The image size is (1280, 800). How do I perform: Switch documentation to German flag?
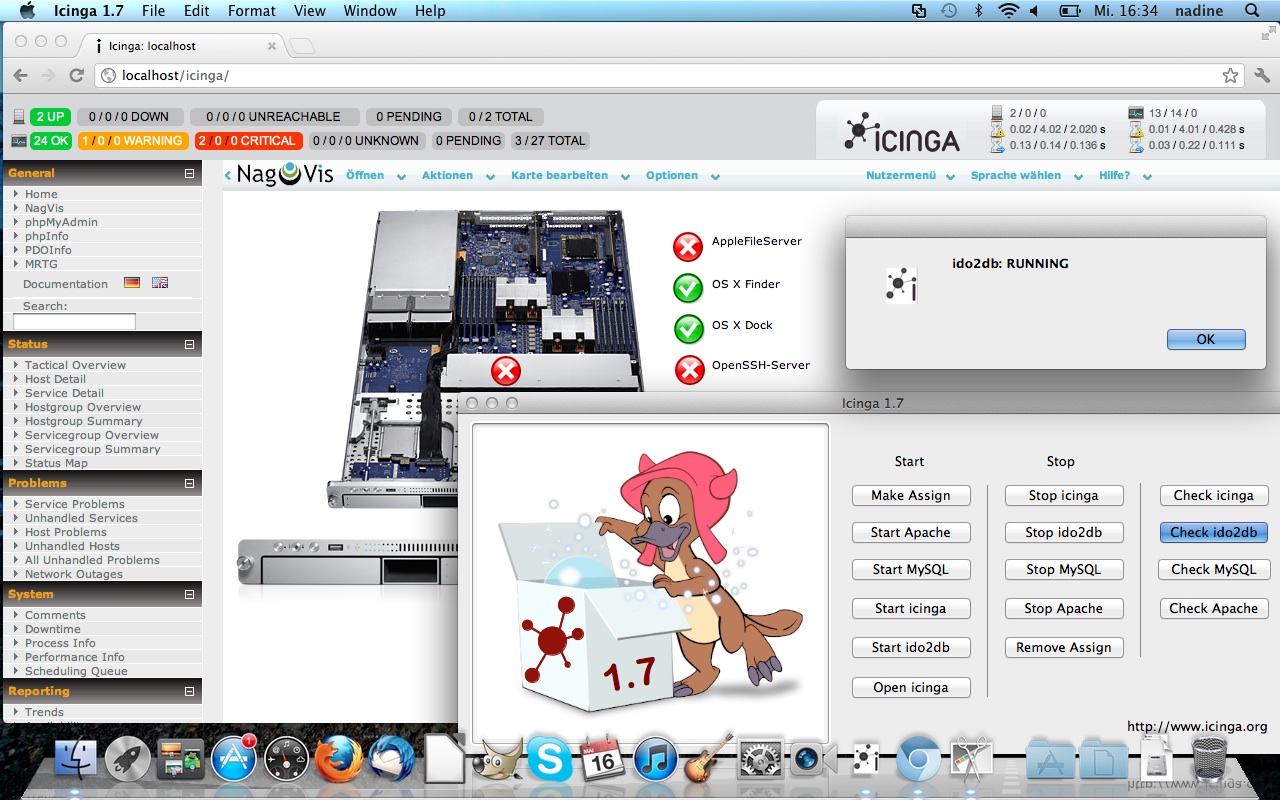131,283
